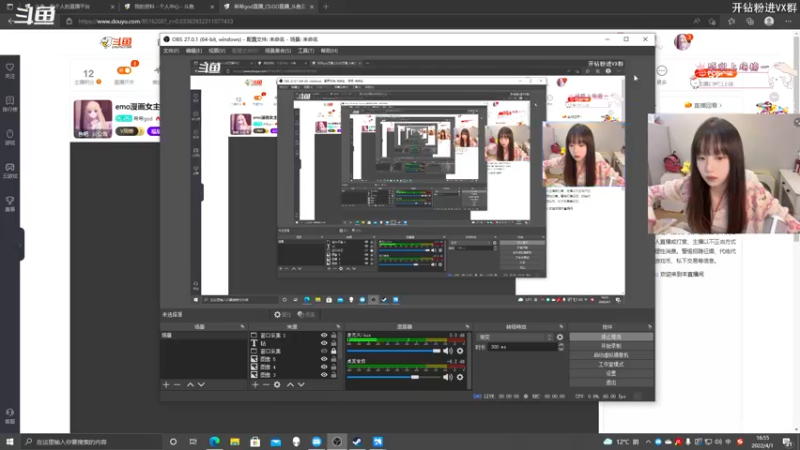Move the scene down with the arrow
The image size is (800, 450).
coord(201,385)
